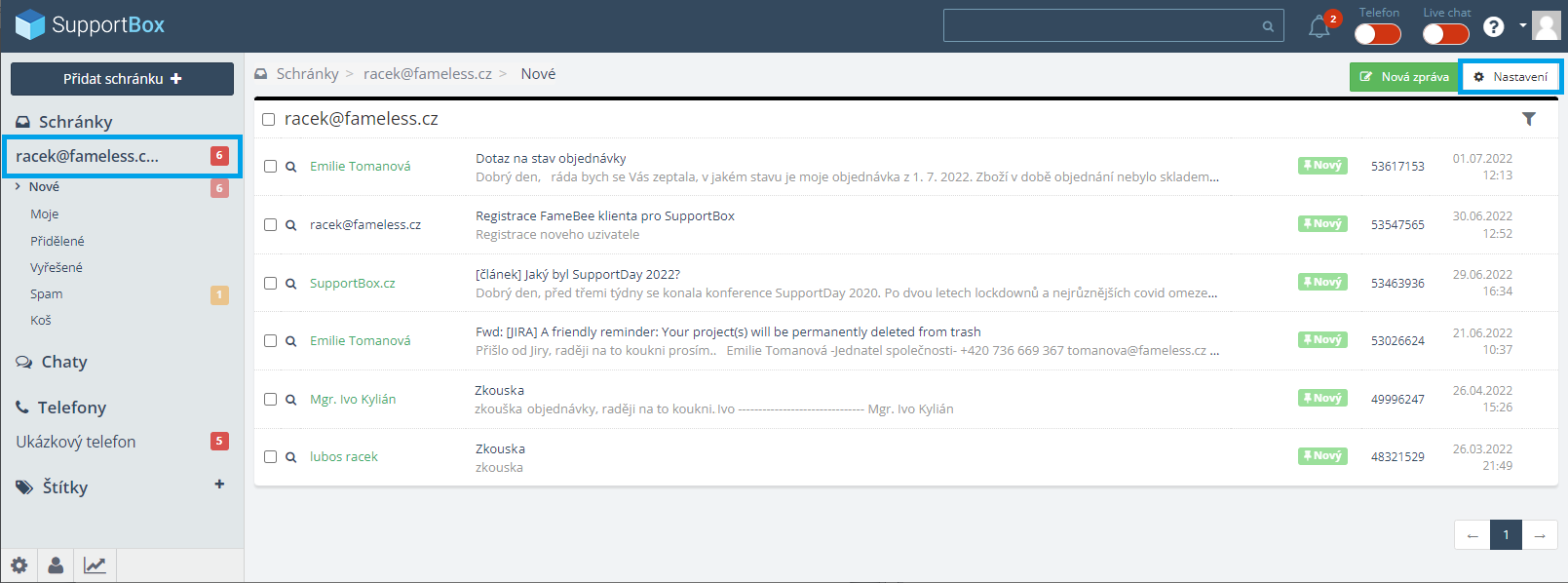This screenshot has width=1568, height=583.
Task: Click racek@fameless.cz breadcrumb link
Action: point(428,74)
